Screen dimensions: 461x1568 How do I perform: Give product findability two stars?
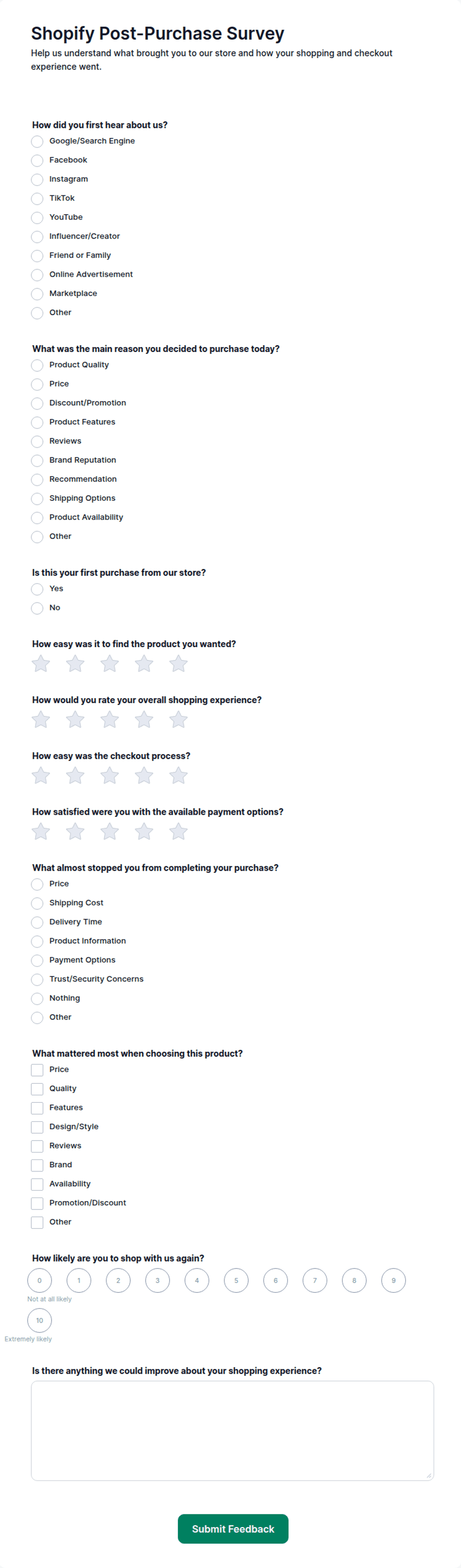coord(75,663)
